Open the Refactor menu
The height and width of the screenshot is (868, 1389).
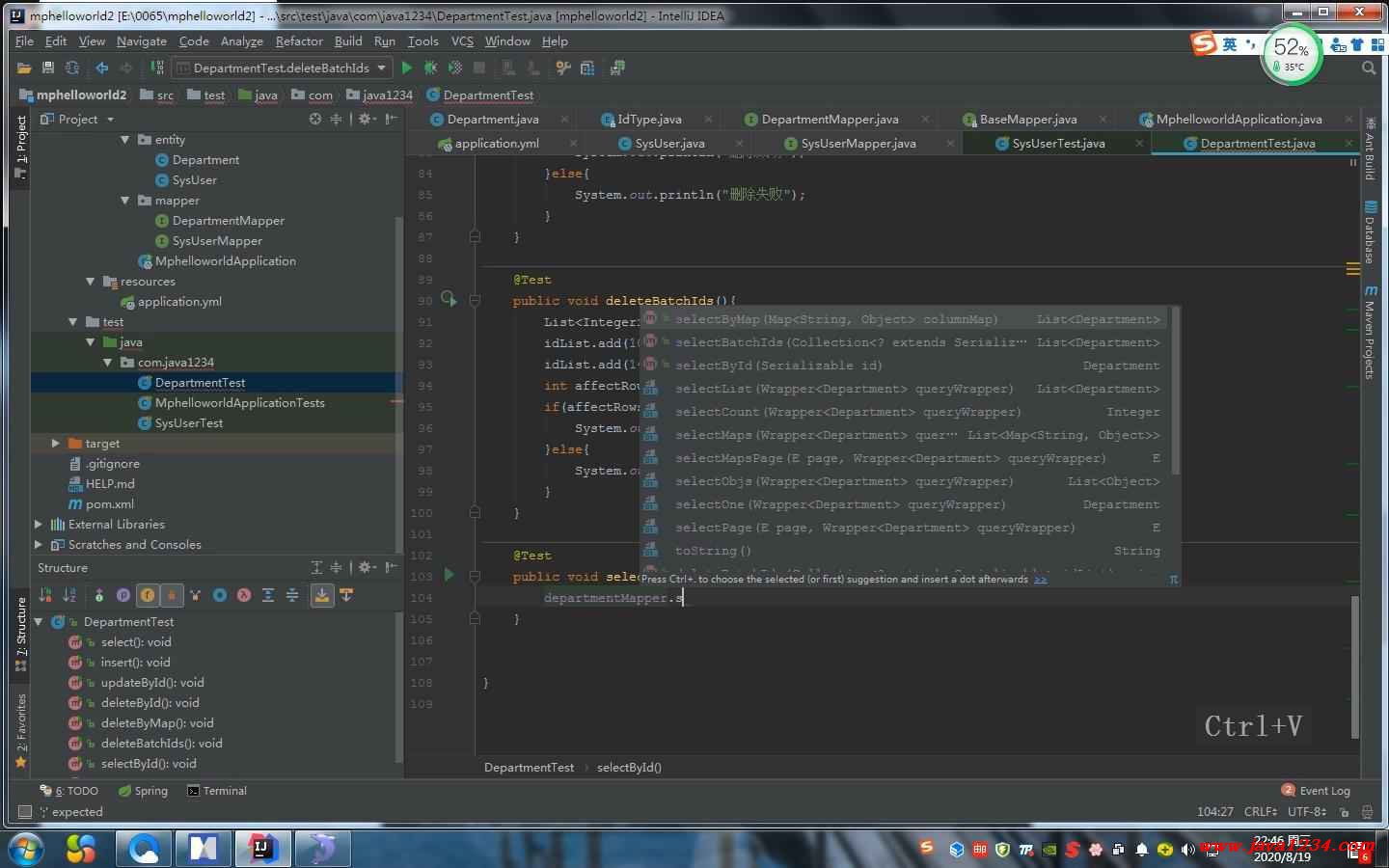(x=299, y=41)
